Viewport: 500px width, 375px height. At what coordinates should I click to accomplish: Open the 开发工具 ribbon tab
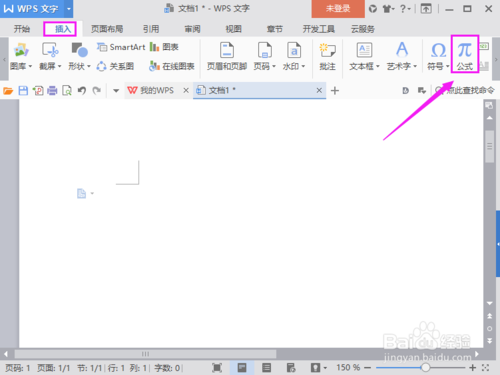319,29
